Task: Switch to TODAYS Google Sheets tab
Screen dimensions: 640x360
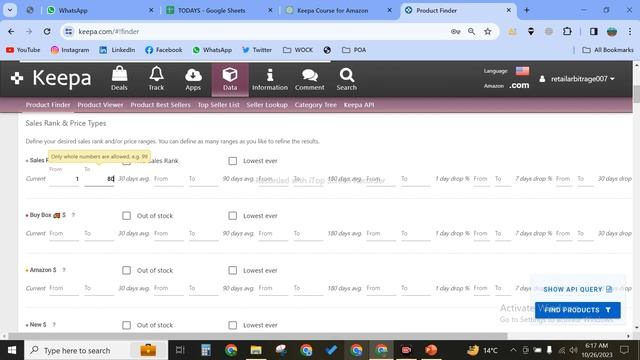Action: [x=219, y=10]
